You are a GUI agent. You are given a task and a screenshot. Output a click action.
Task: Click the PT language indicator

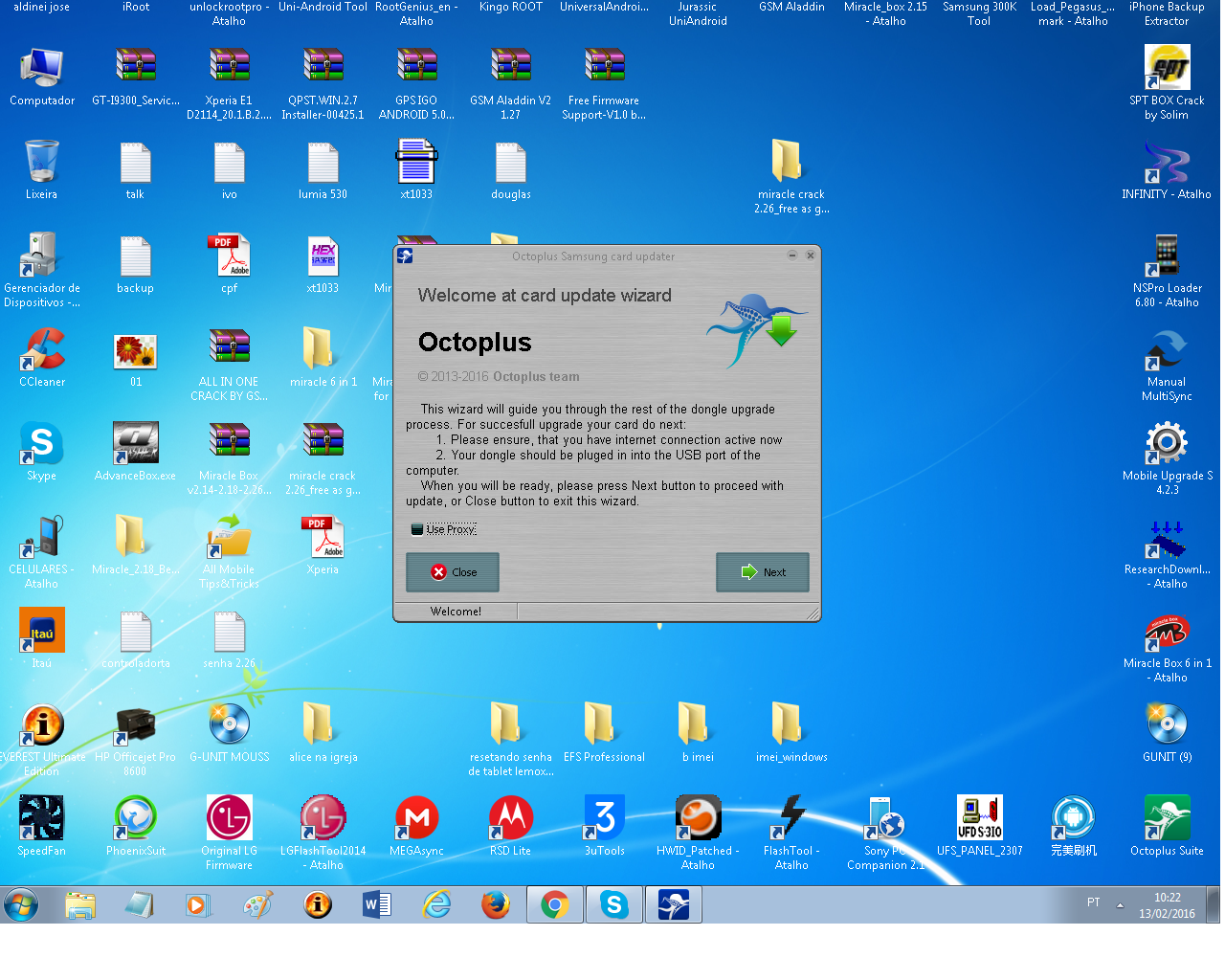tap(1094, 902)
